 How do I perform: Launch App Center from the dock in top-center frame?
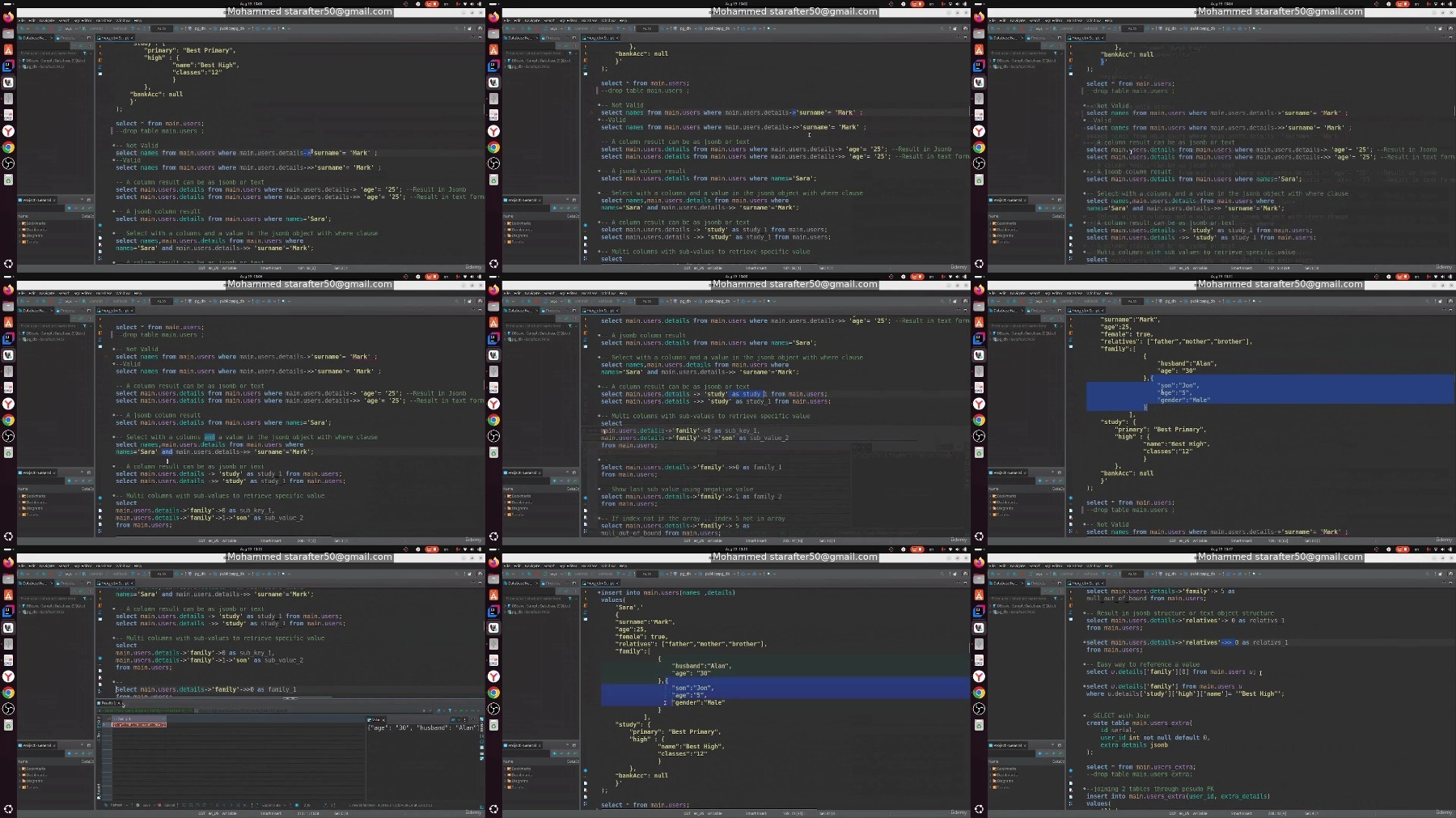point(493,49)
